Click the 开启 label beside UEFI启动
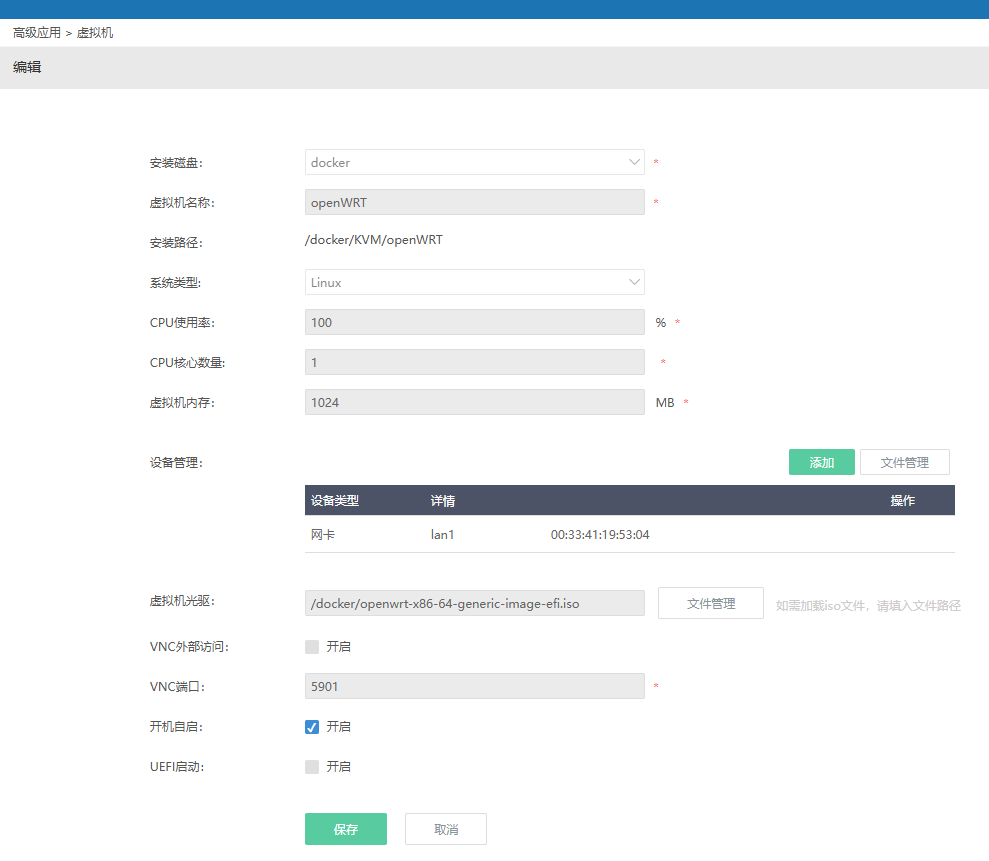The width and height of the screenshot is (989, 861). coord(338,766)
